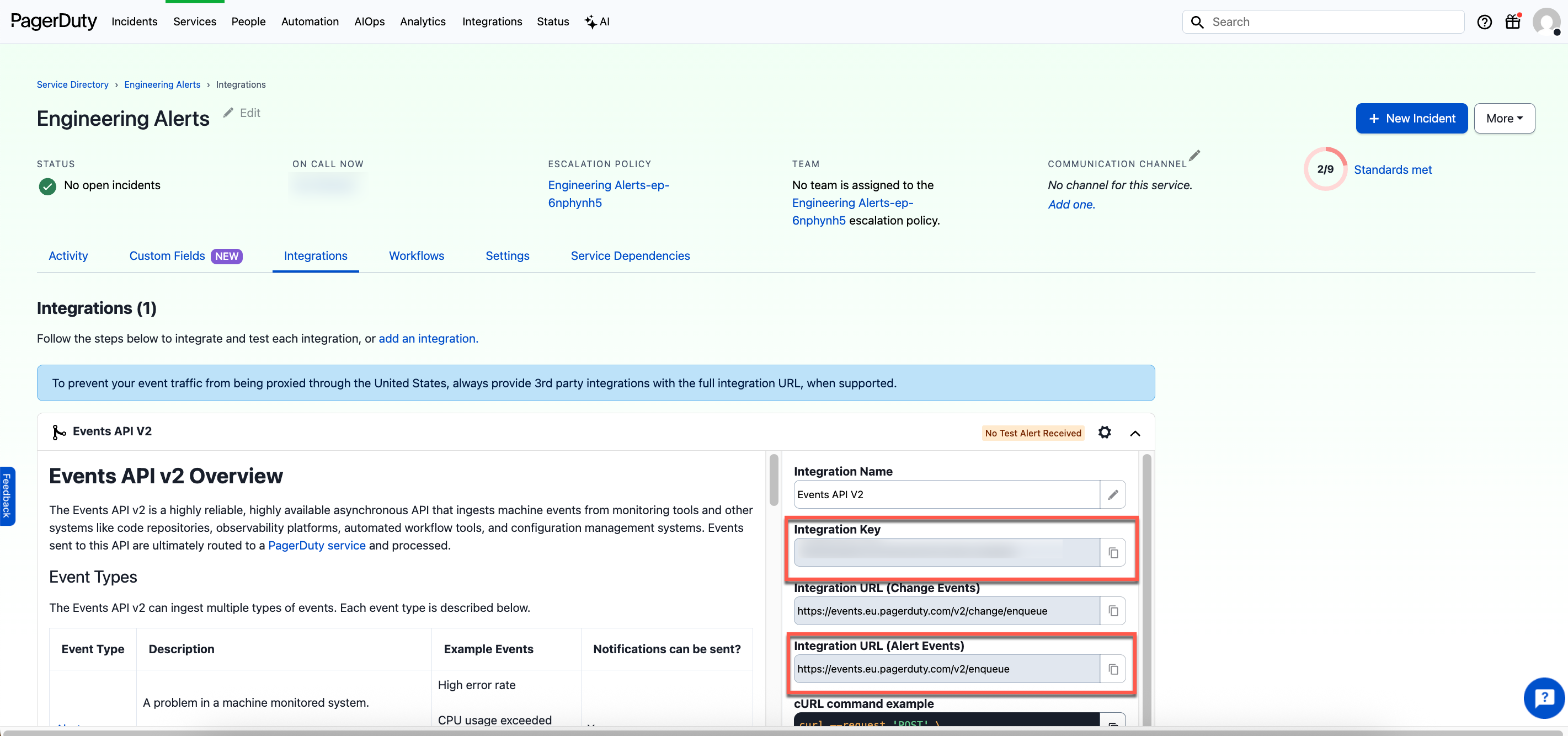
Task: Open the support chat bubble
Action: (x=1544, y=698)
